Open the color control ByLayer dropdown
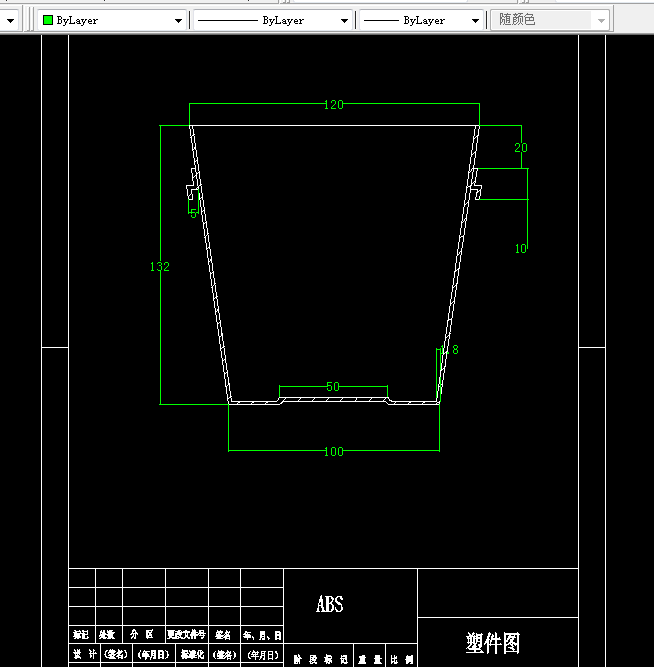The height and width of the screenshot is (667, 654). pos(112,20)
